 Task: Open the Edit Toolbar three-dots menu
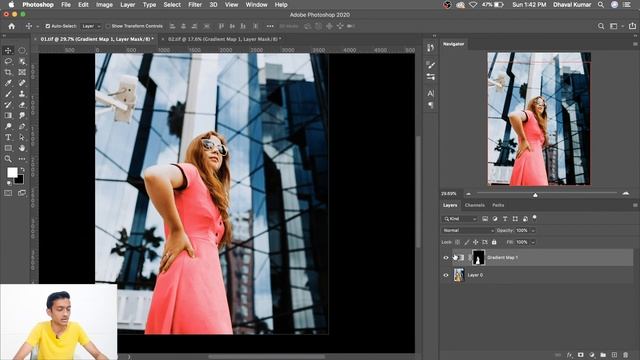pyautogui.click(x=22, y=159)
